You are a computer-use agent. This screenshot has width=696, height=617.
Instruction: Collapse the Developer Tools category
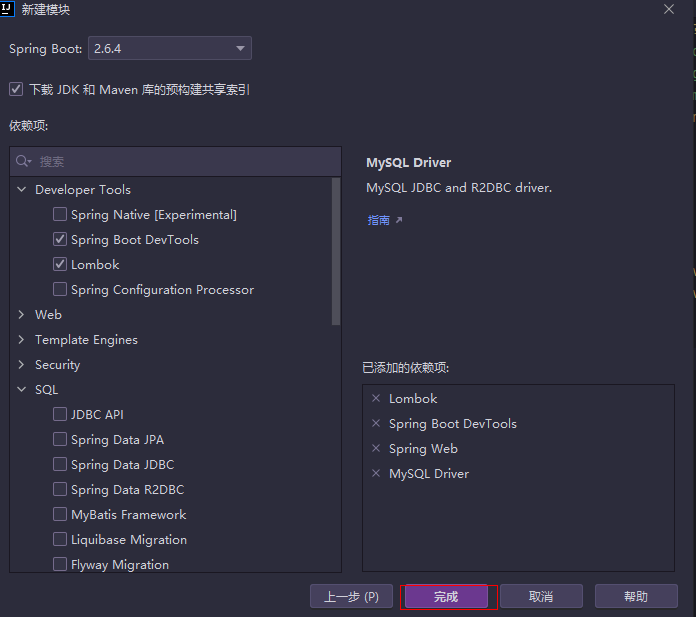pyautogui.click(x=21, y=190)
